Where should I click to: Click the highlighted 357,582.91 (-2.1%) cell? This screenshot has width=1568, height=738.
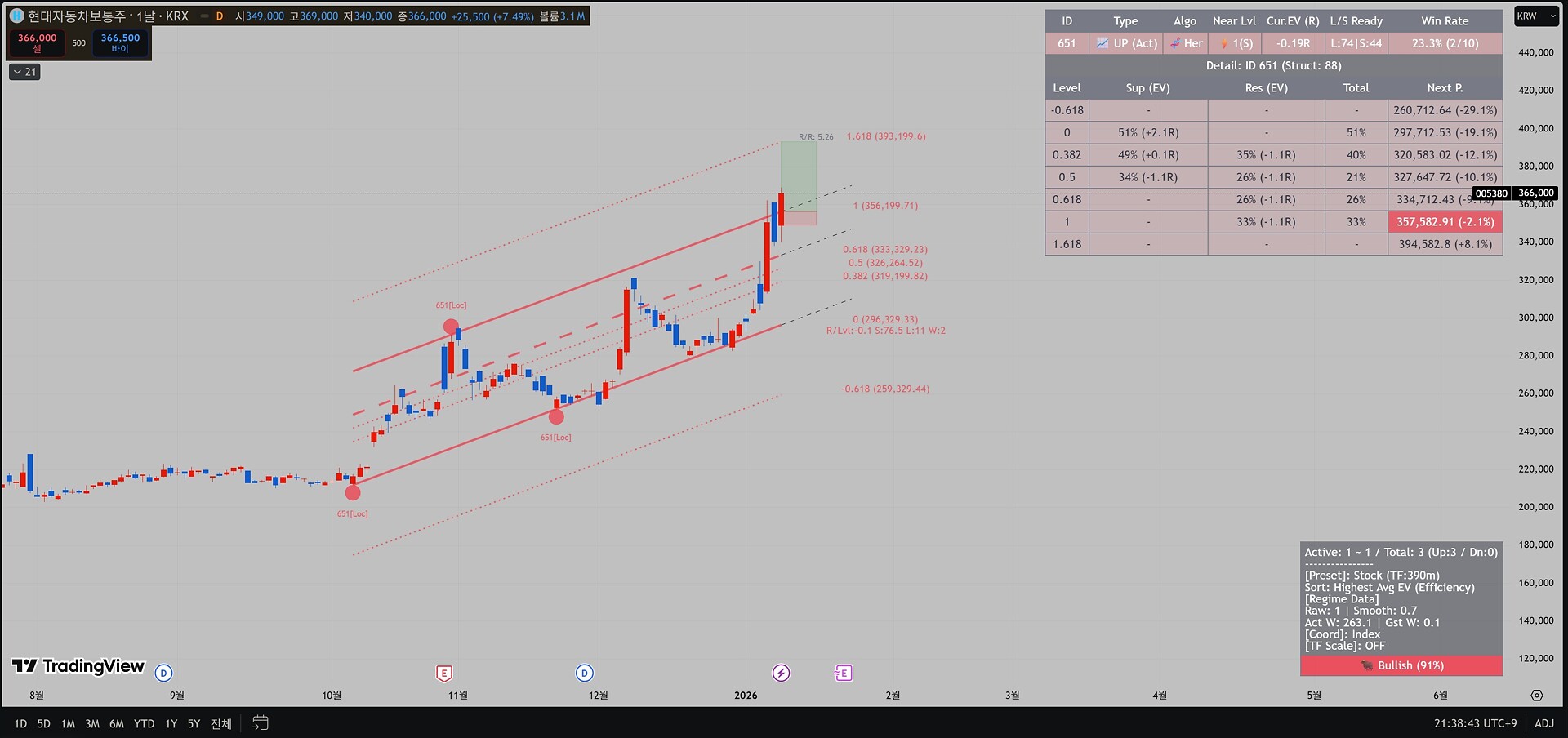tap(1445, 222)
